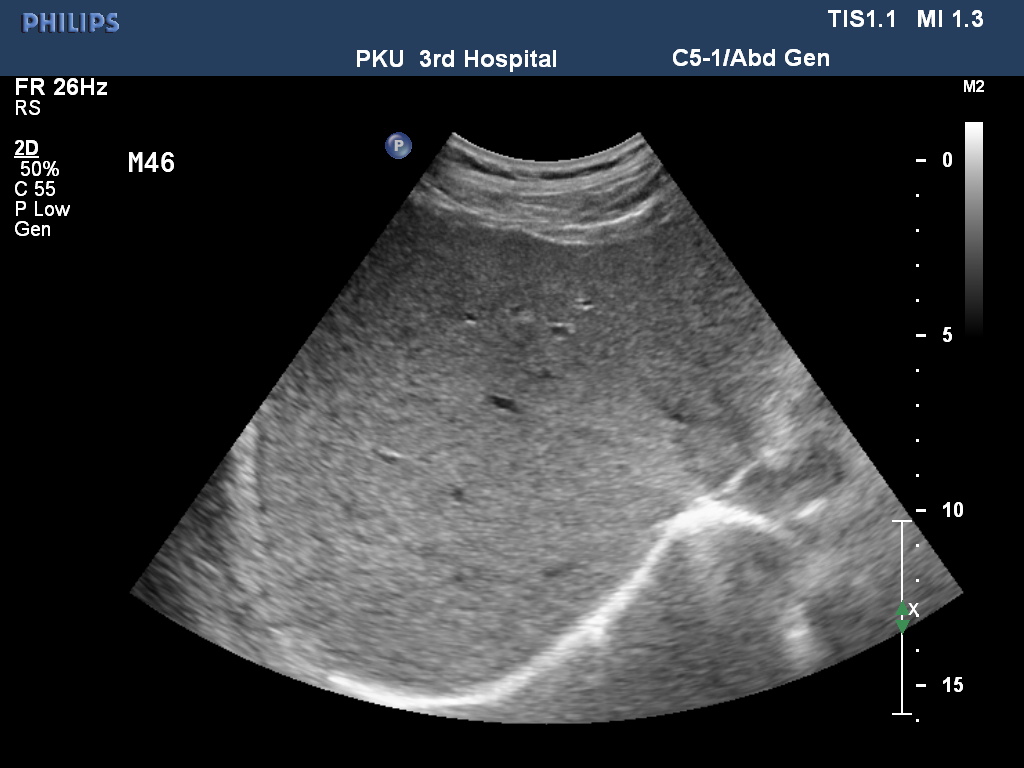The image size is (1024, 768).
Task: Click the M46 label
Action: [151, 163]
